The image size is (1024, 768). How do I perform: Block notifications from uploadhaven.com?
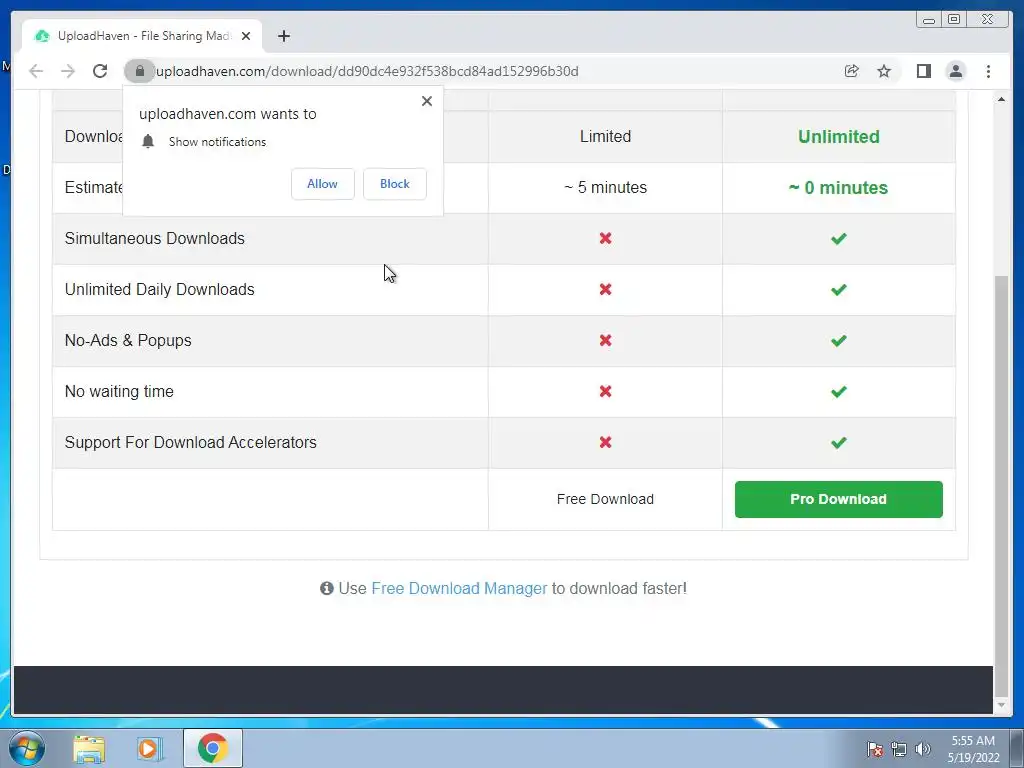point(395,184)
